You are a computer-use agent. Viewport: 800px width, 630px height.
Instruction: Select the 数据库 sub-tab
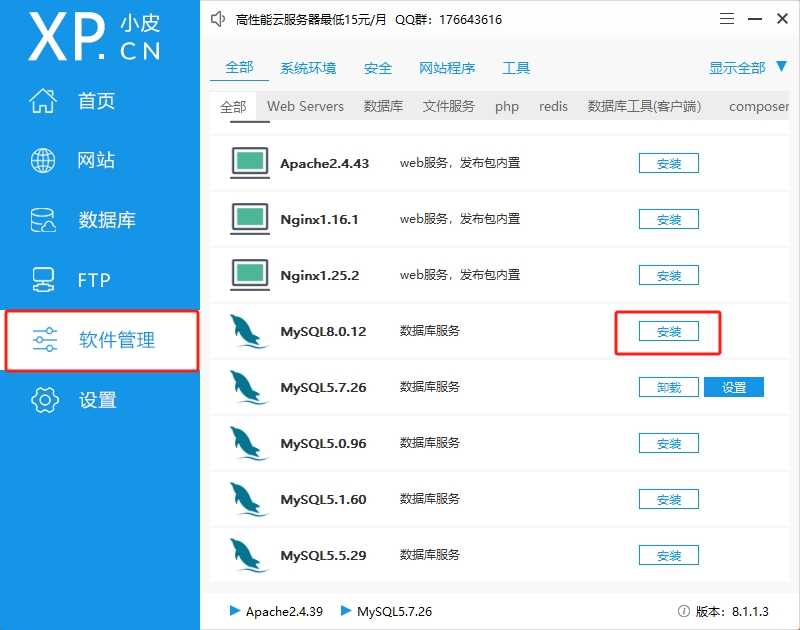[x=383, y=107]
